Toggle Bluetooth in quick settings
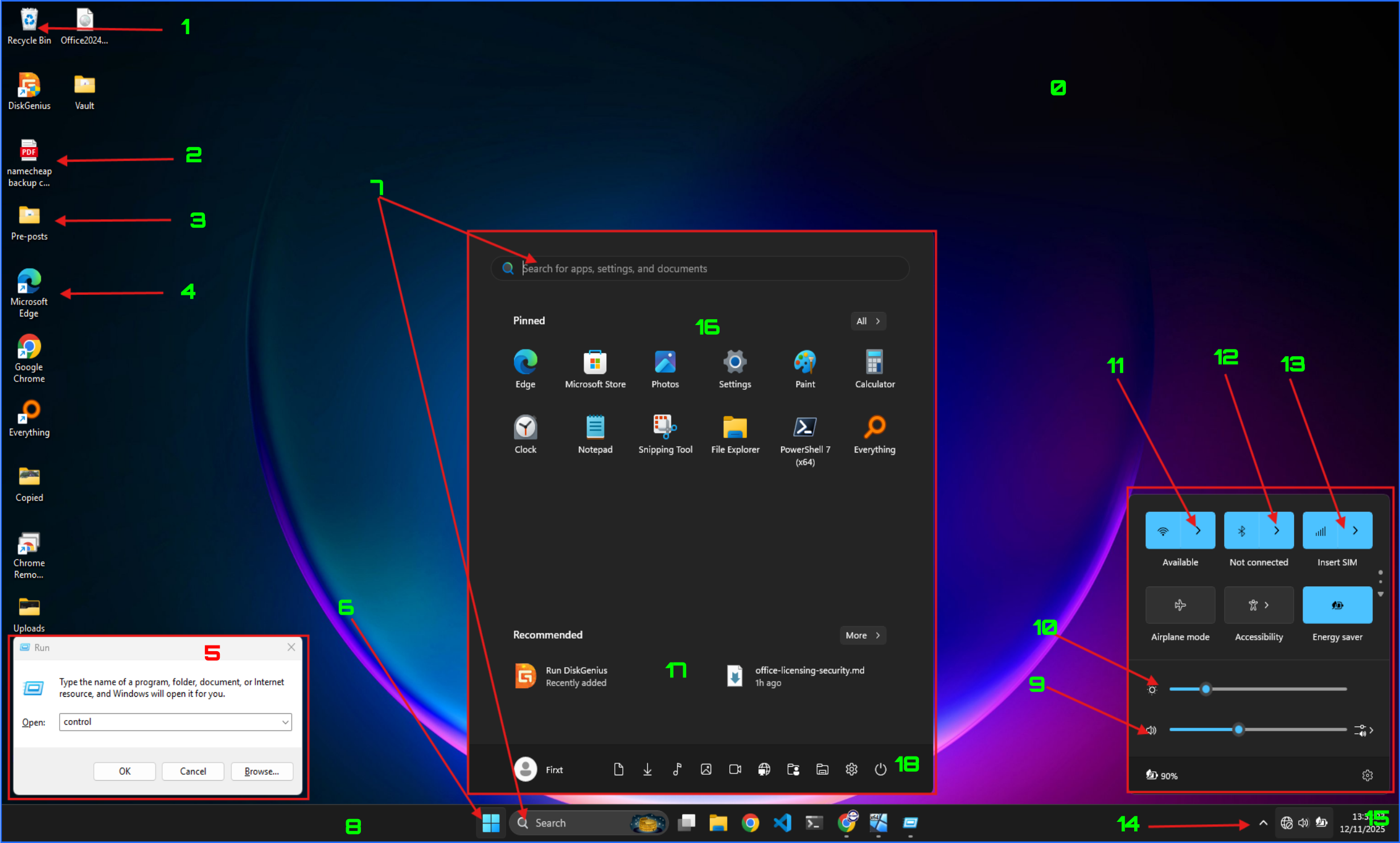This screenshot has height=843, width=1400. click(1241, 531)
